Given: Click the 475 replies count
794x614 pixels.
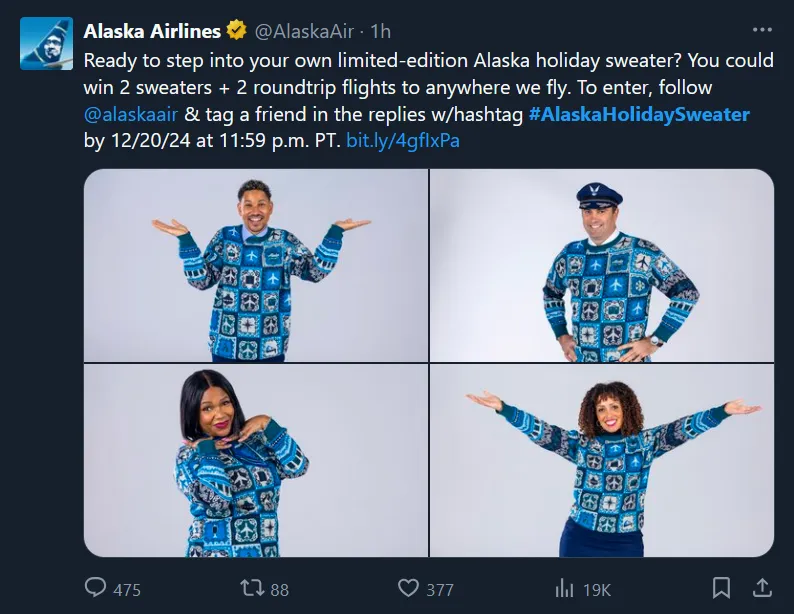Looking at the screenshot, I should [x=127, y=589].
